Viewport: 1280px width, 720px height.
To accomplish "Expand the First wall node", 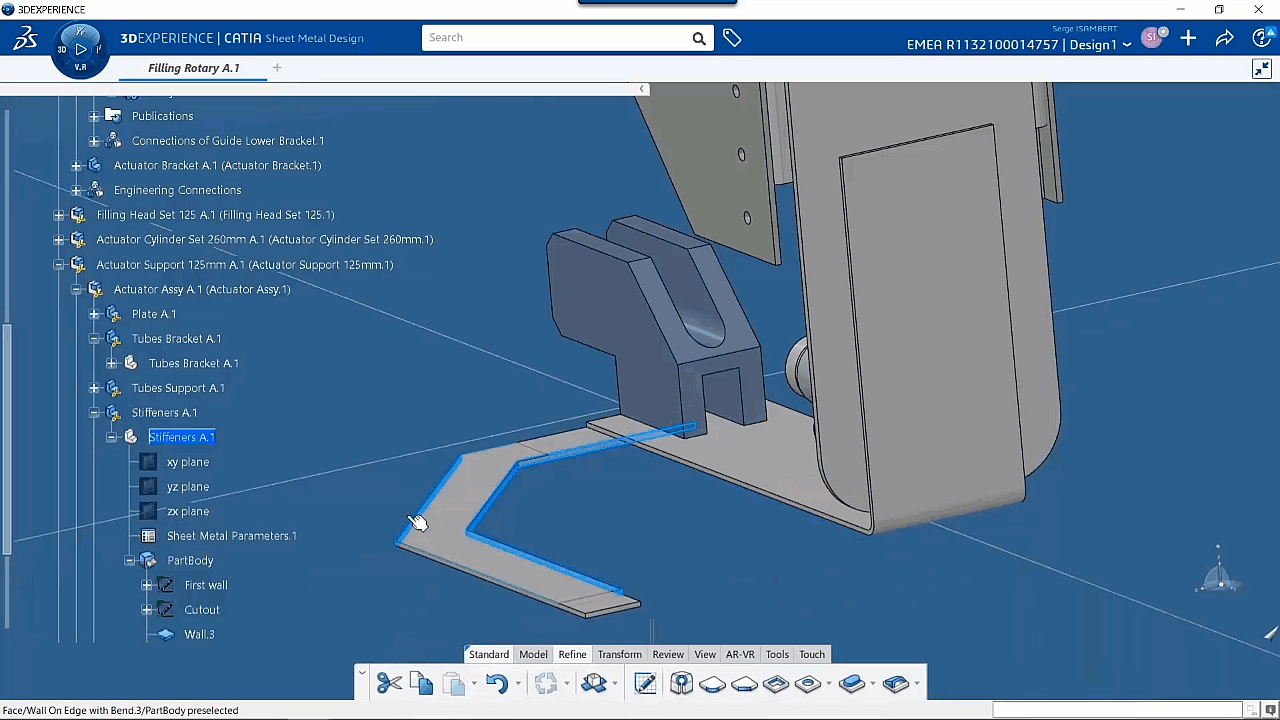I will [x=147, y=585].
